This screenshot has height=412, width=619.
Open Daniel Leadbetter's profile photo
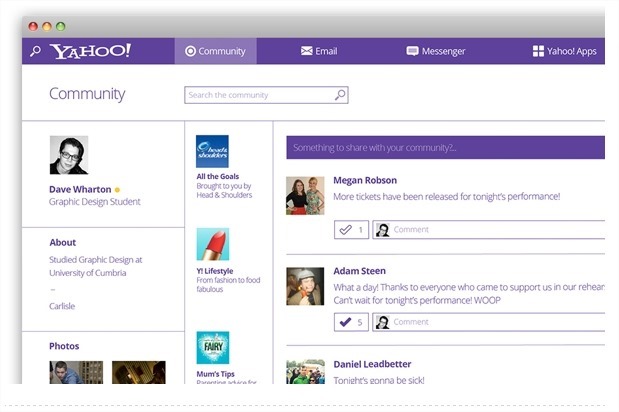tap(305, 371)
